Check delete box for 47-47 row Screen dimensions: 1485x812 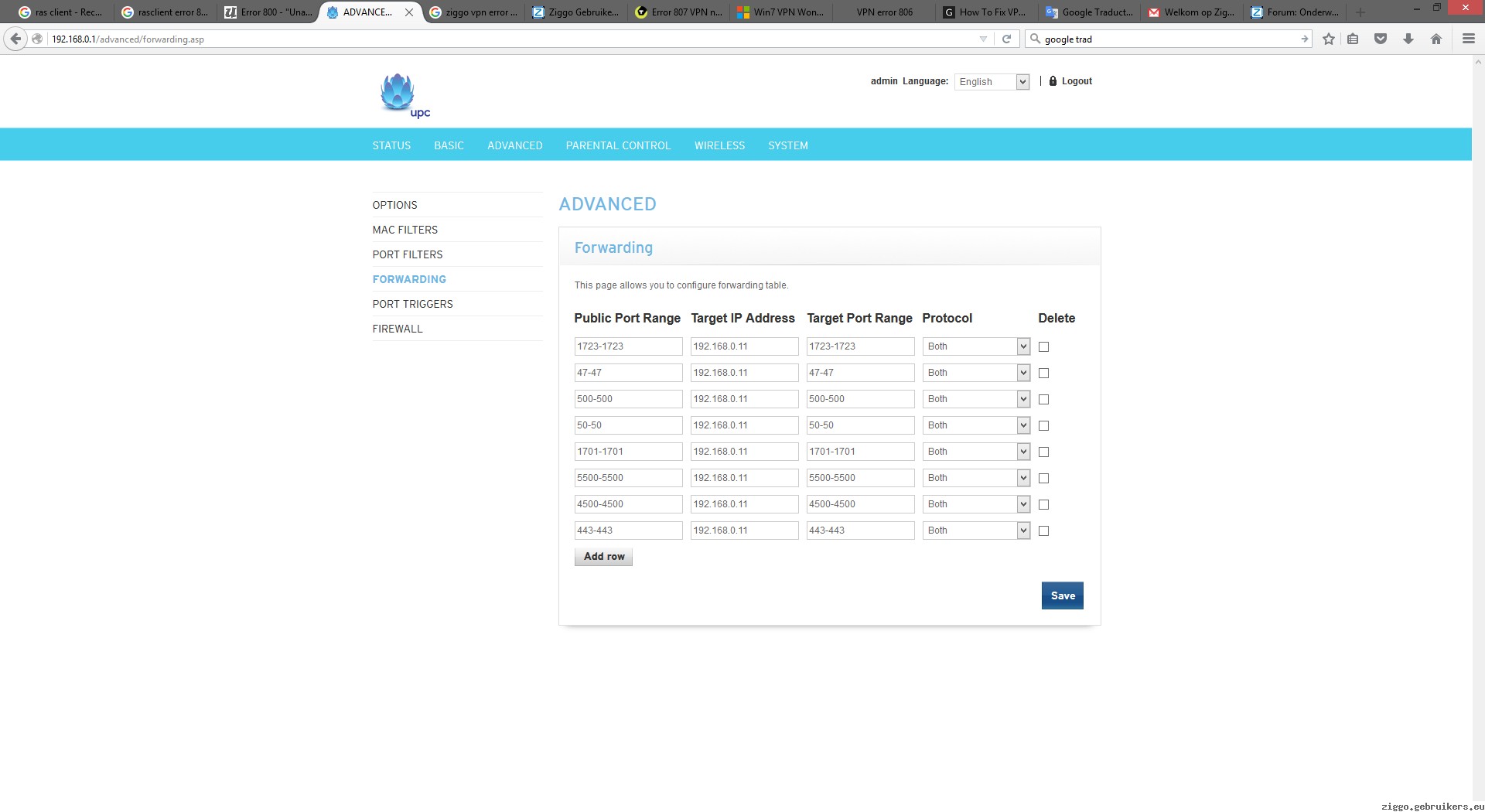tap(1043, 373)
